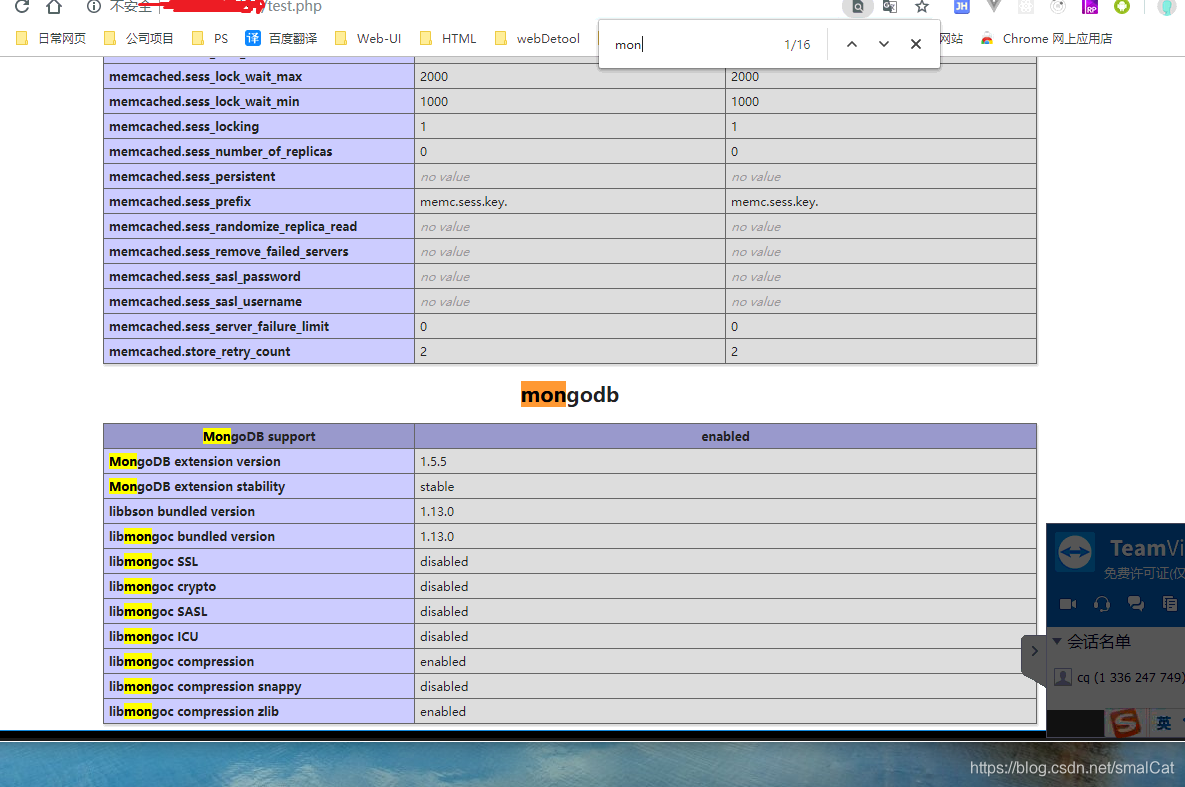Image resolution: width=1185 pixels, height=787 pixels.
Task: Open the JH extension icon
Action: click(961, 7)
